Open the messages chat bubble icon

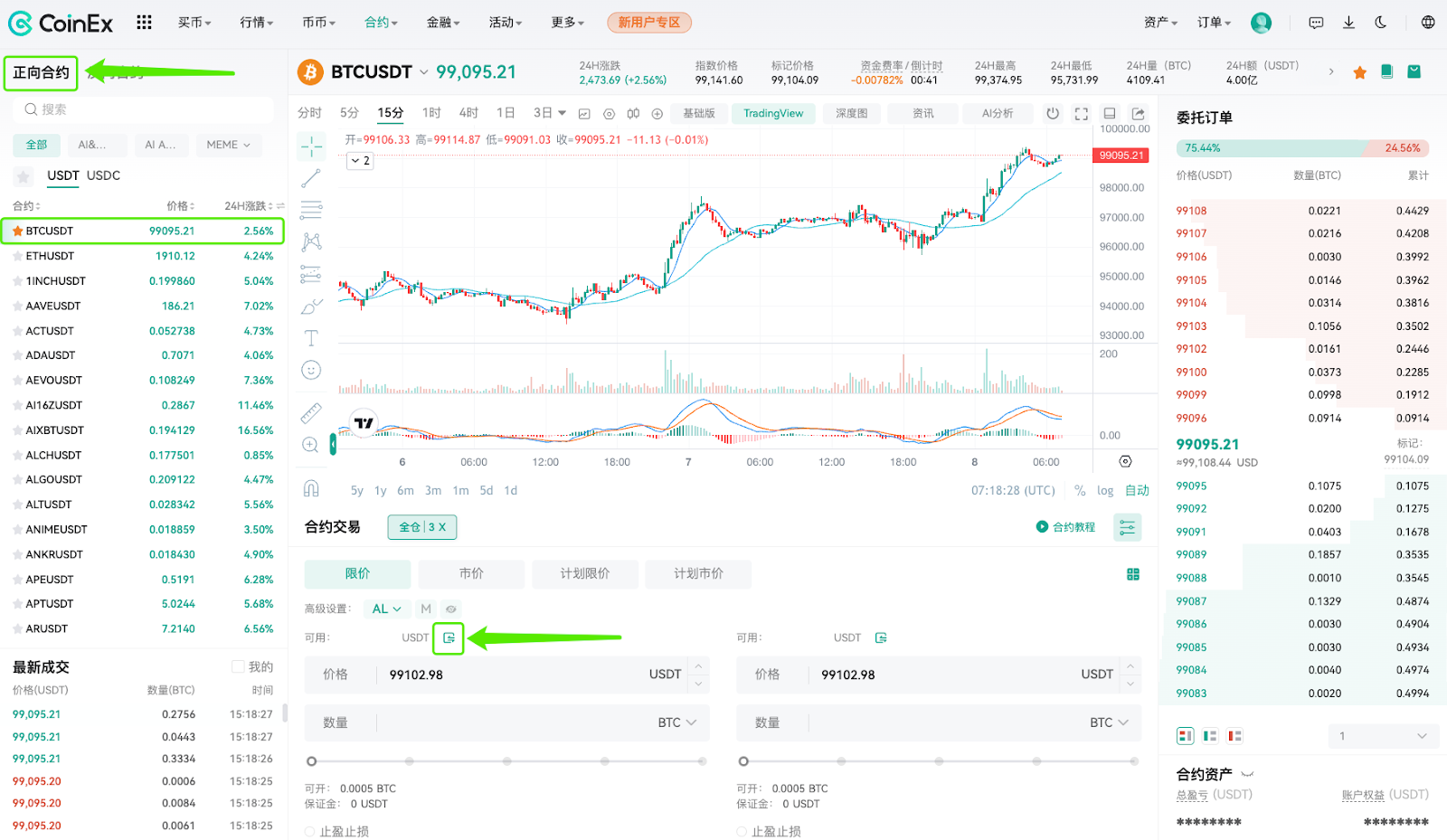(x=1316, y=23)
